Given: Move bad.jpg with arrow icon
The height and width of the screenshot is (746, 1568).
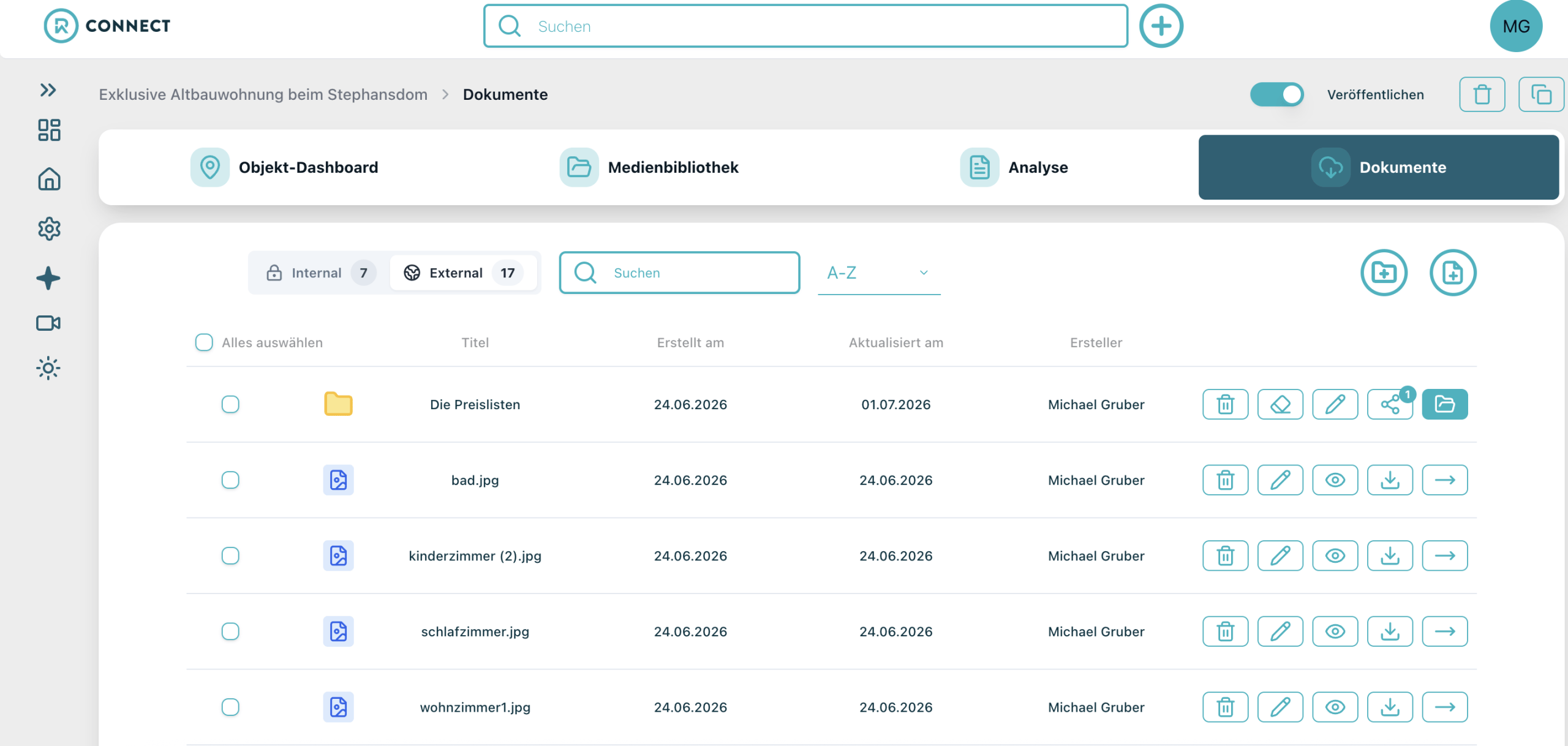Looking at the screenshot, I should click(x=1444, y=480).
